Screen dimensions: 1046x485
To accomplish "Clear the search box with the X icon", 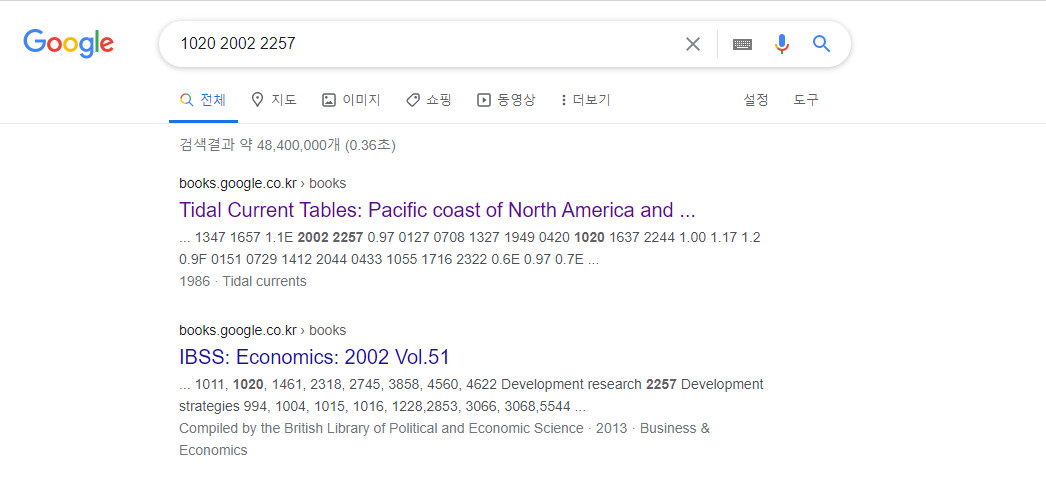I will [693, 44].
